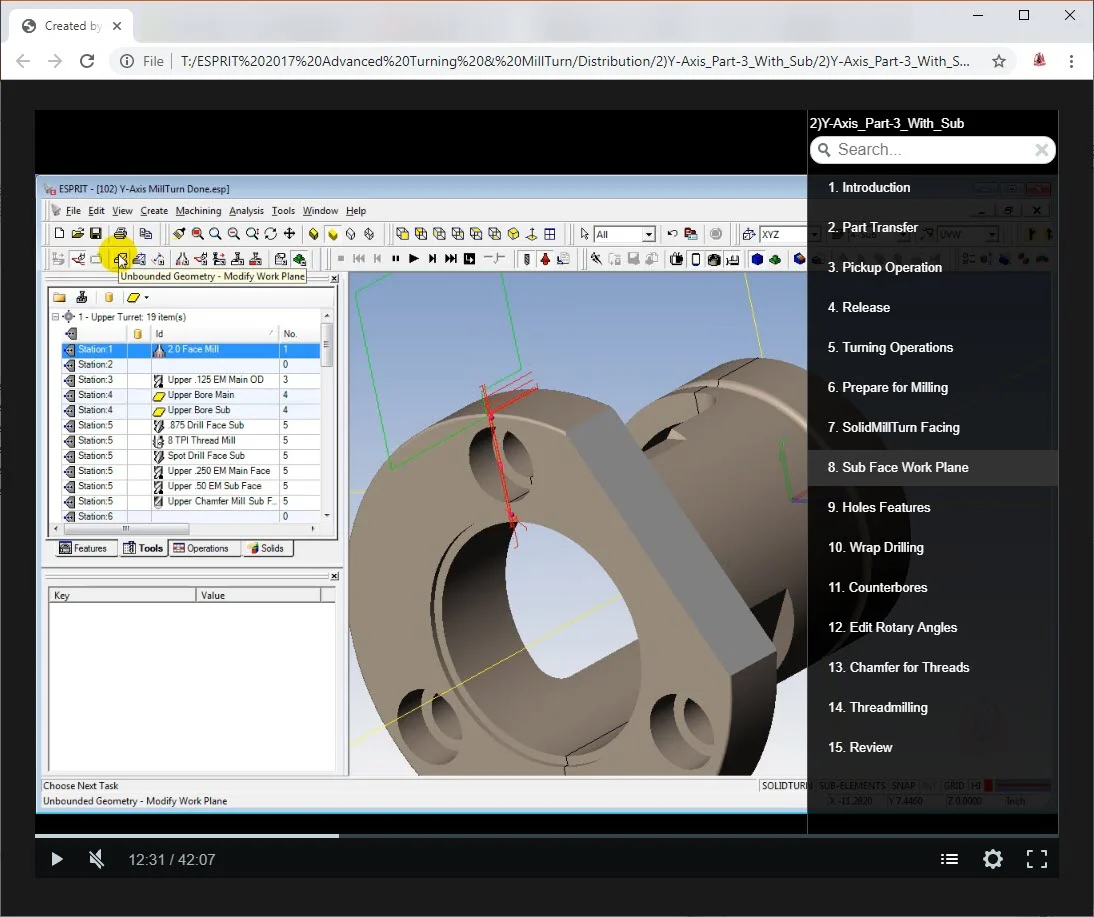Open the File menu in ESPRIT
The width and height of the screenshot is (1094, 917).
[73, 211]
